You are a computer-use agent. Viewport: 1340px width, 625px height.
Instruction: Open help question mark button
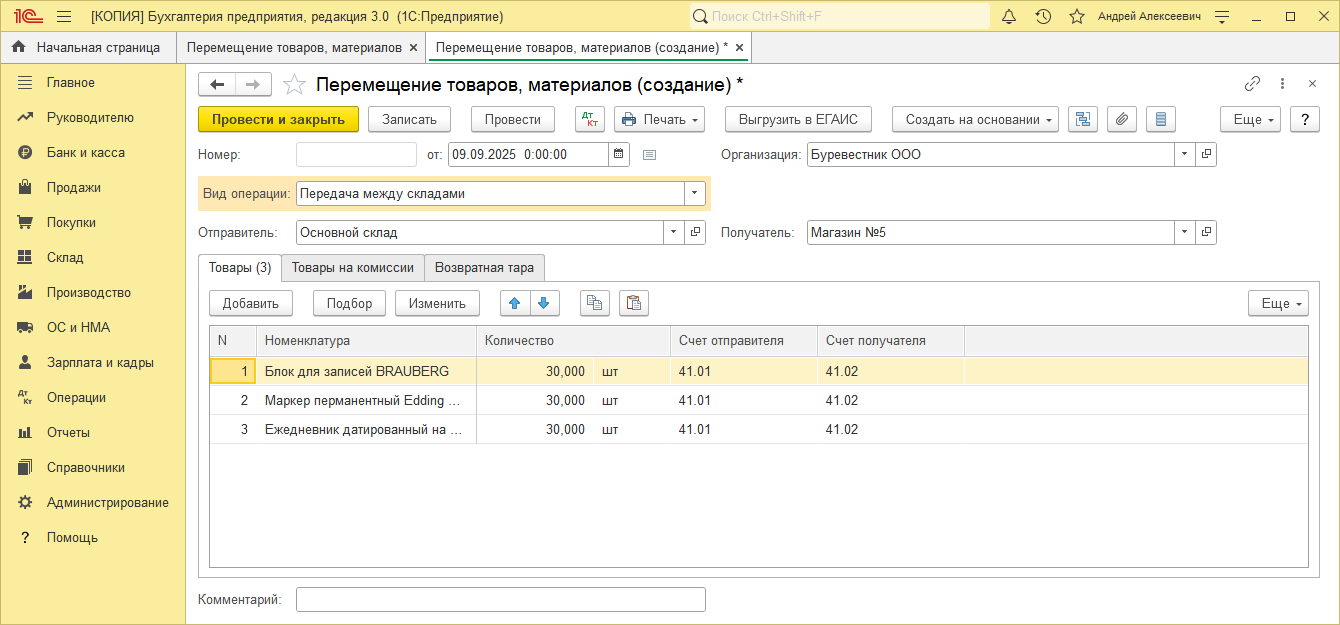click(x=1305, y=119)
